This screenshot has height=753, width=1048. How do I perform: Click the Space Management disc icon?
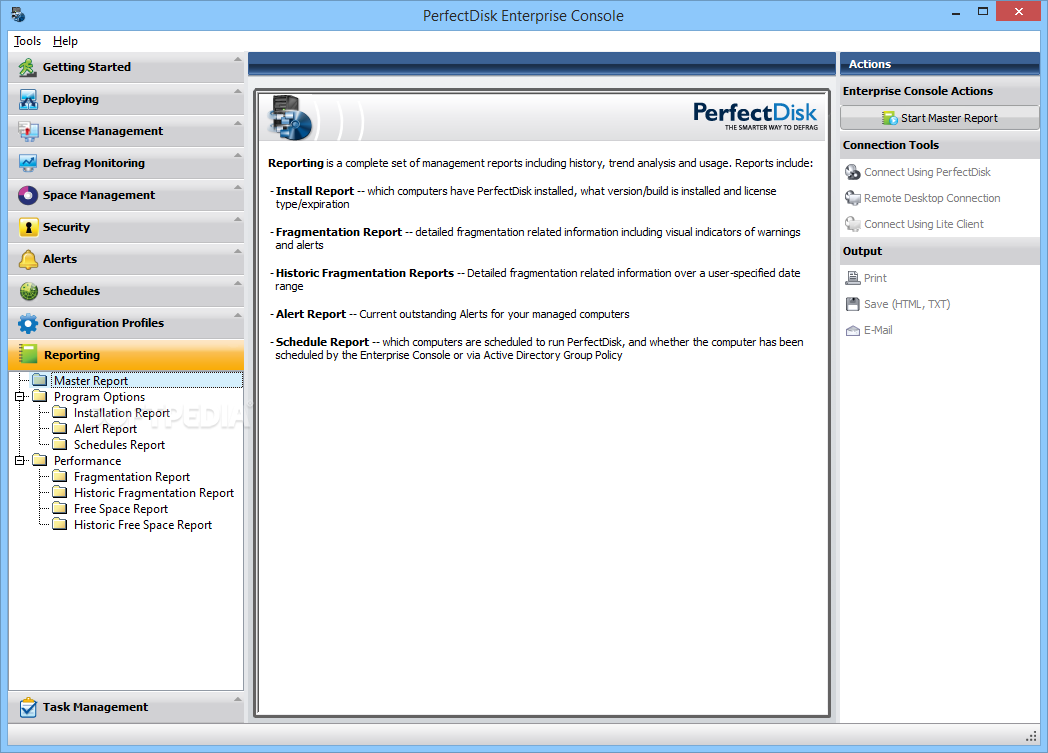coord(28,195)
